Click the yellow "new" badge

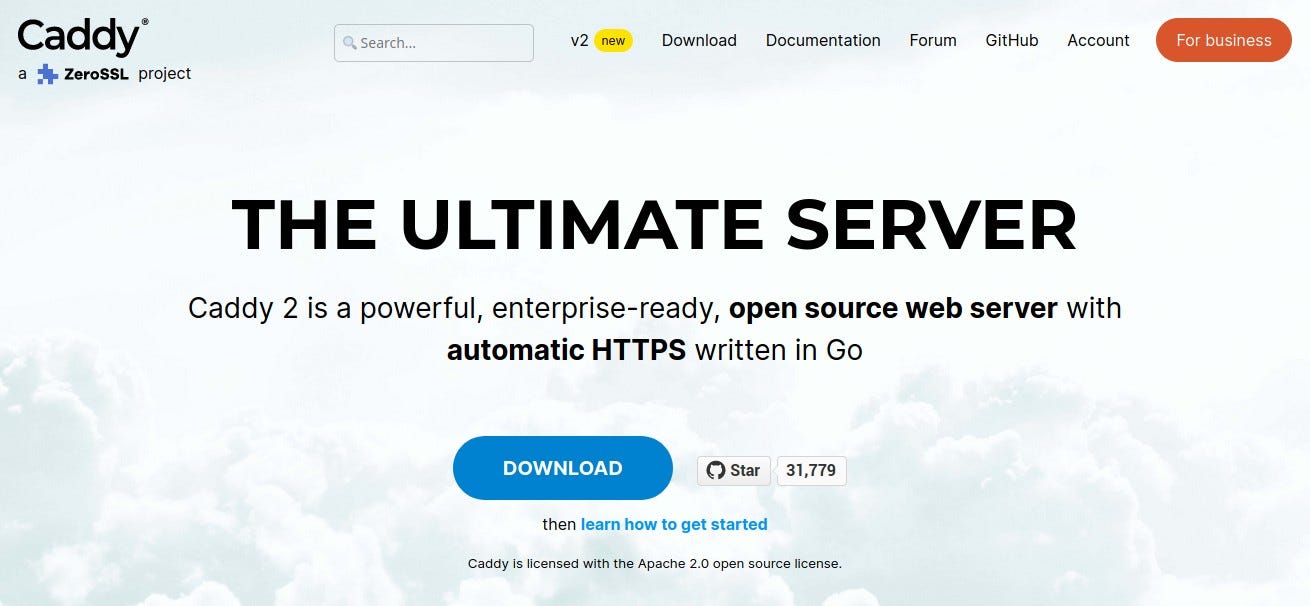pos(613,41)
